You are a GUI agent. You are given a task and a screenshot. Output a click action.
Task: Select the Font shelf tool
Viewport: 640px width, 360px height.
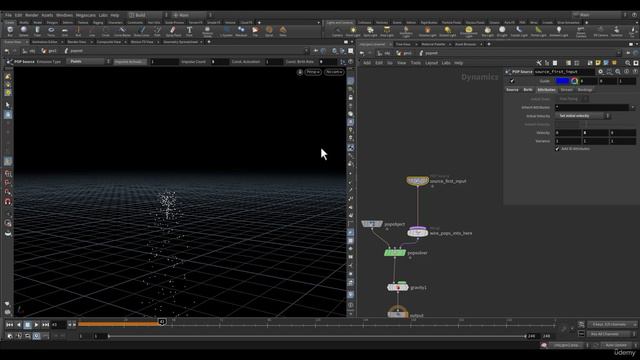tap(189, 31)
